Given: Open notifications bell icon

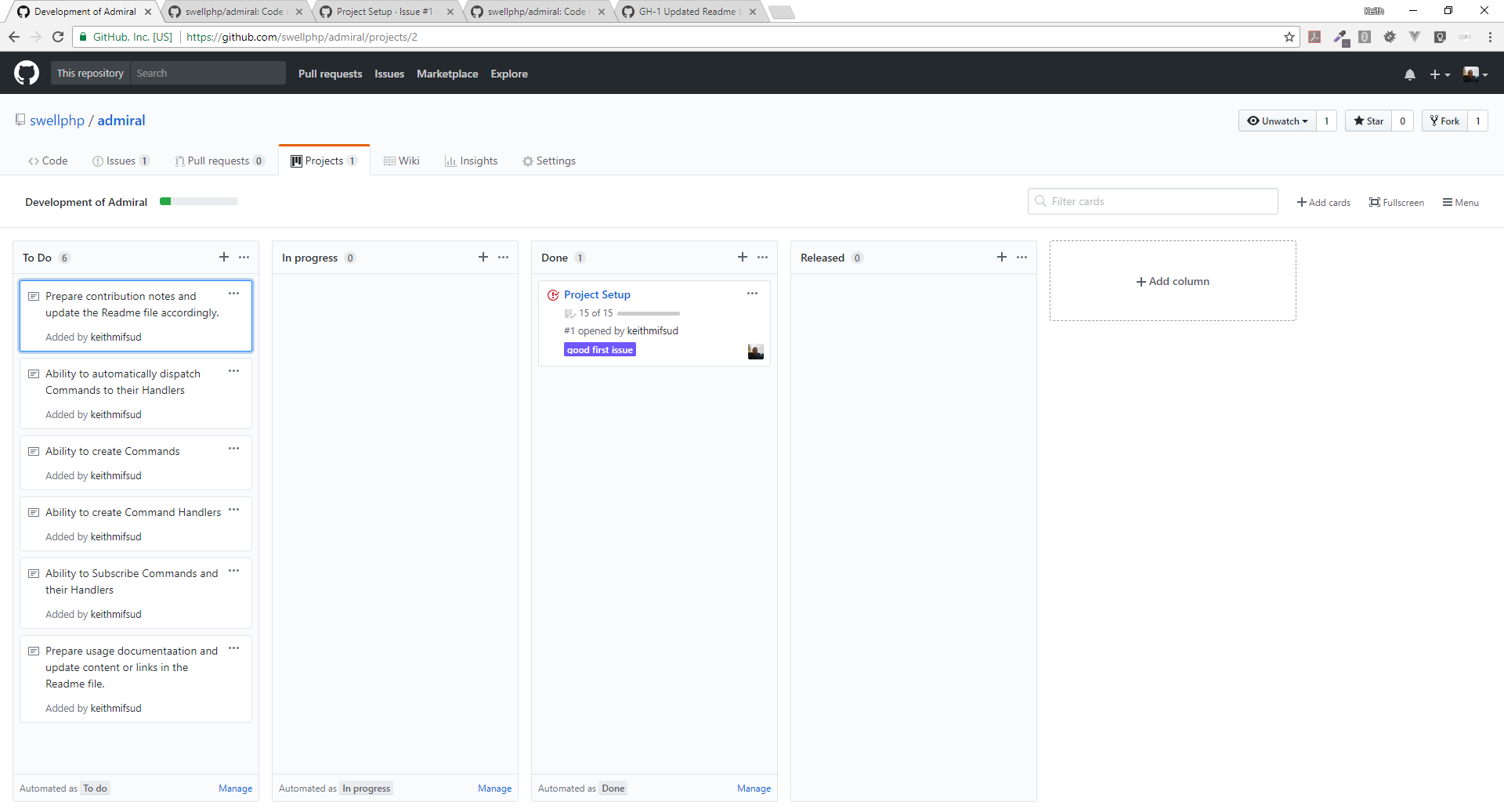Looking at the screenshot, I should (x=1410, y=74).
